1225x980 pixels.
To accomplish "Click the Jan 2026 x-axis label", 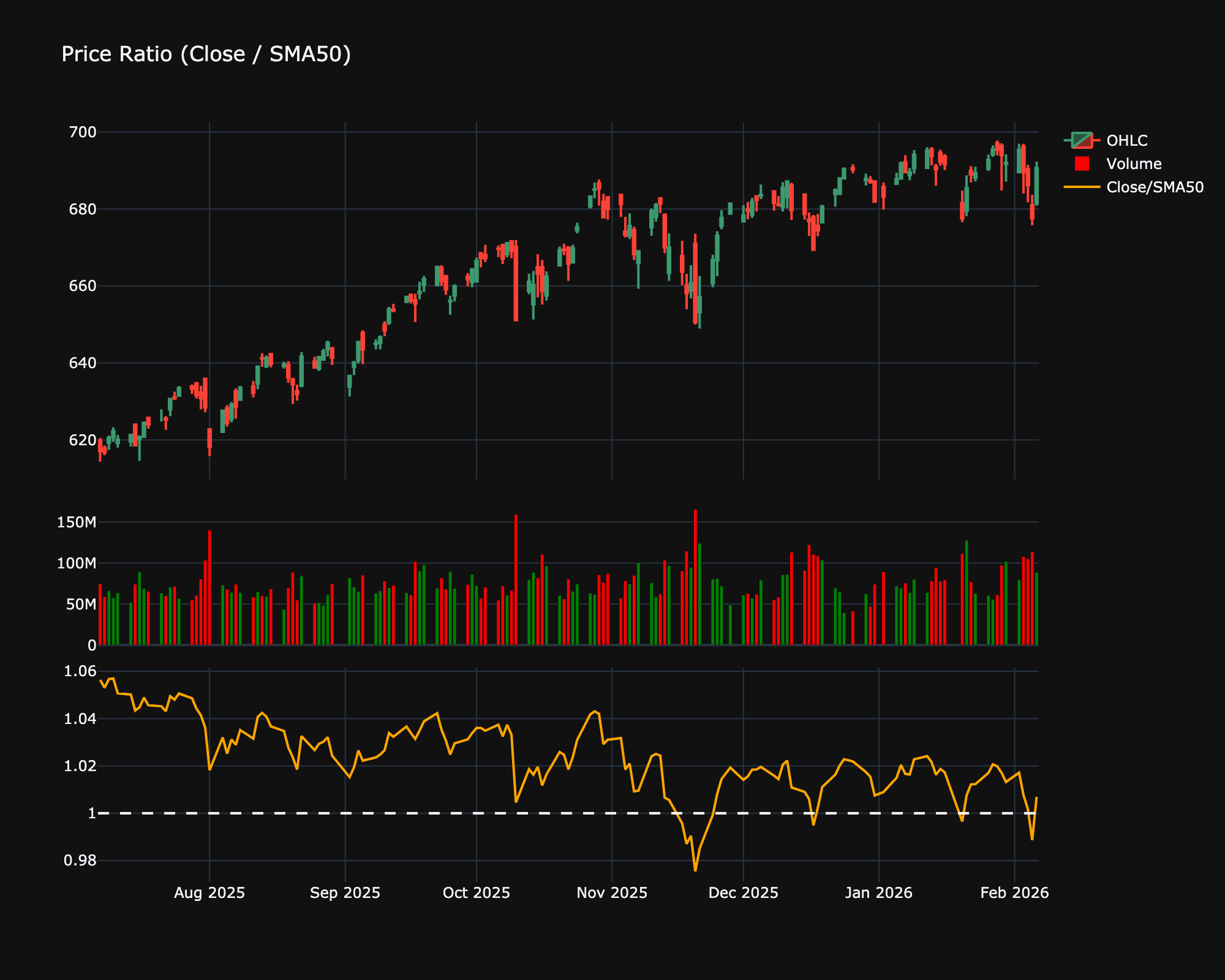I will pyautogui.click(x=878, y=892).
